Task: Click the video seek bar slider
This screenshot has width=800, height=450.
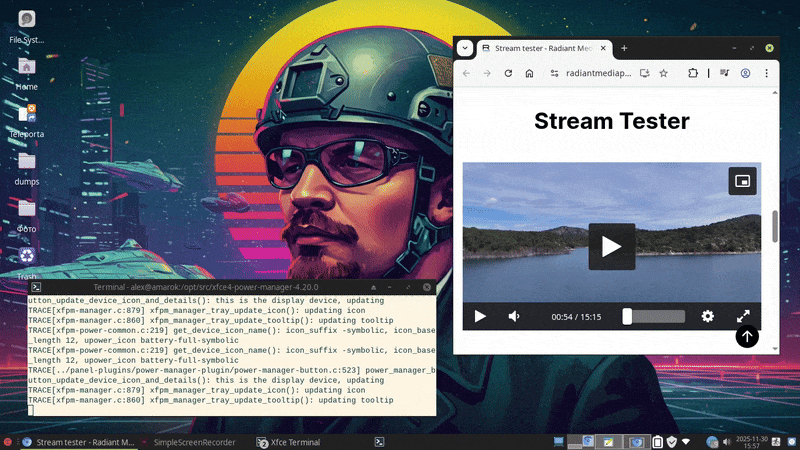Action: point(654,316)
